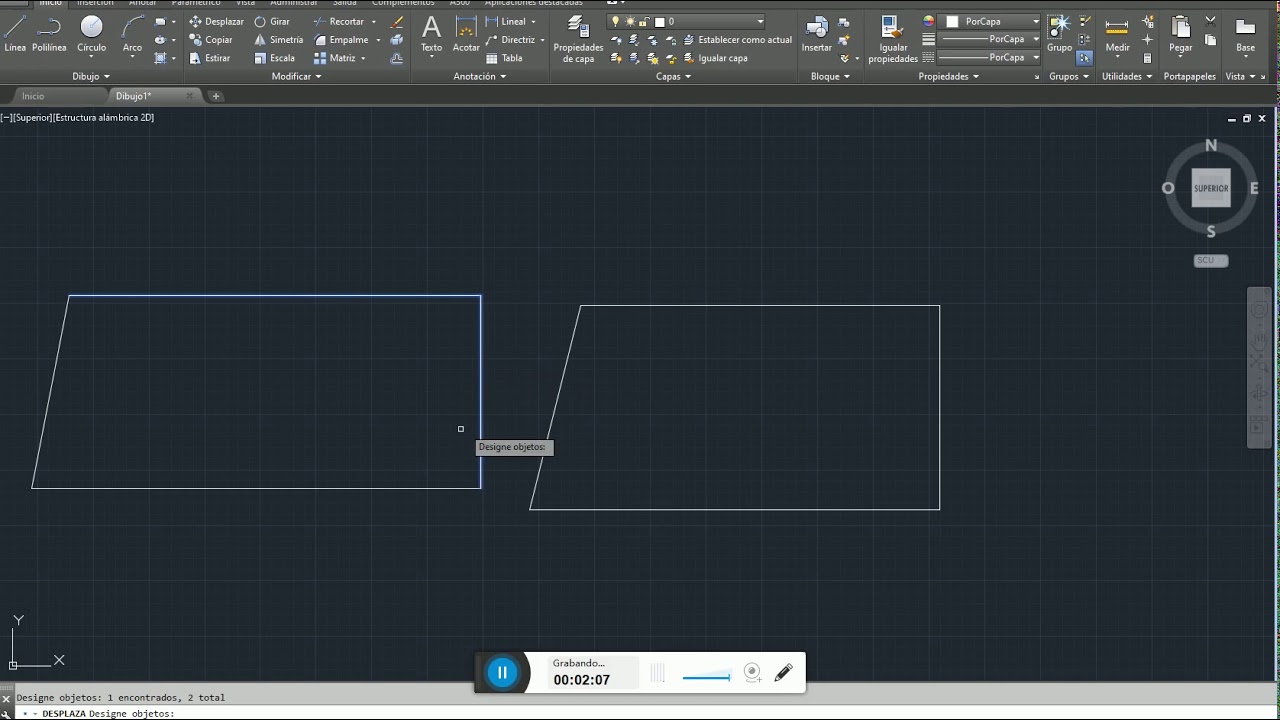This screenshot has width=1280, height=720.
Task: Select the Escala scale tool
Action: pyautogui.click(x=274, y=58)
